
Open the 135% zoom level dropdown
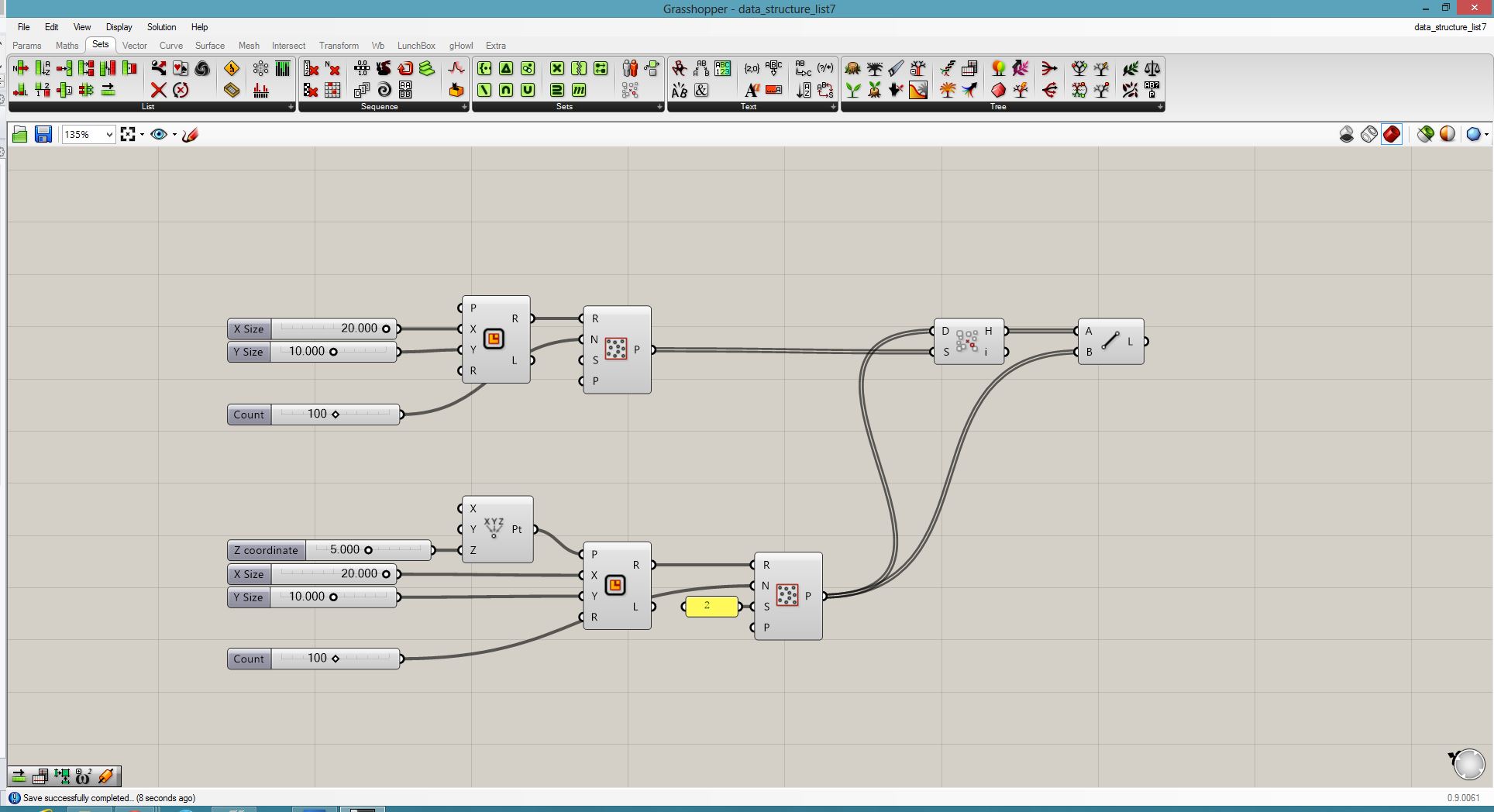click(109, 135)
